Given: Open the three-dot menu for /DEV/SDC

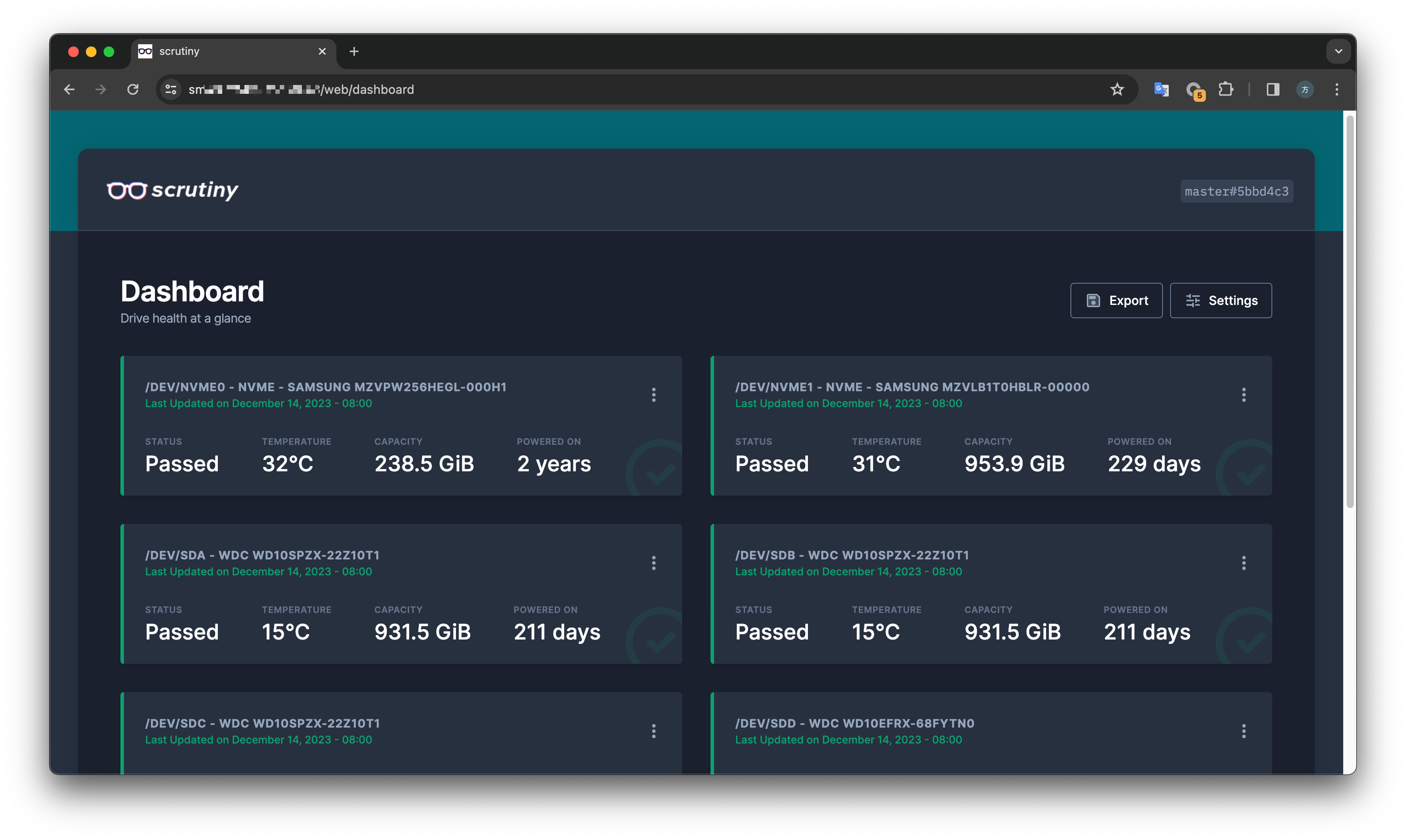Looking at the screenshot, I should pos(654,731).
